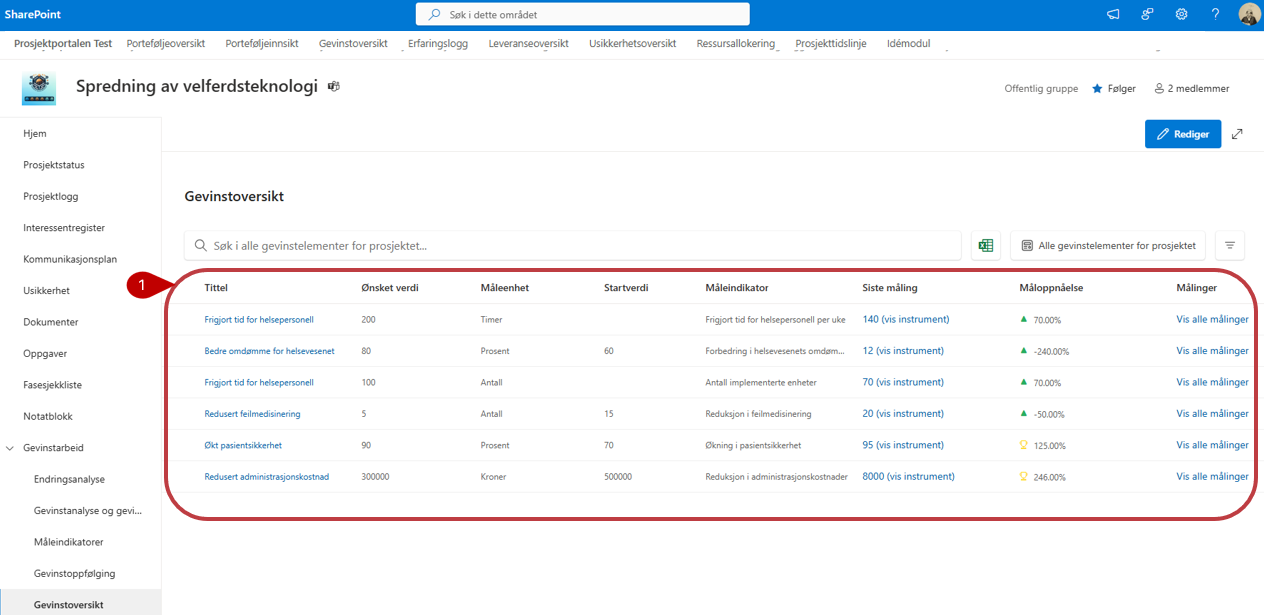
Task: Open the settings gear icon
Action: point(1181,14)
